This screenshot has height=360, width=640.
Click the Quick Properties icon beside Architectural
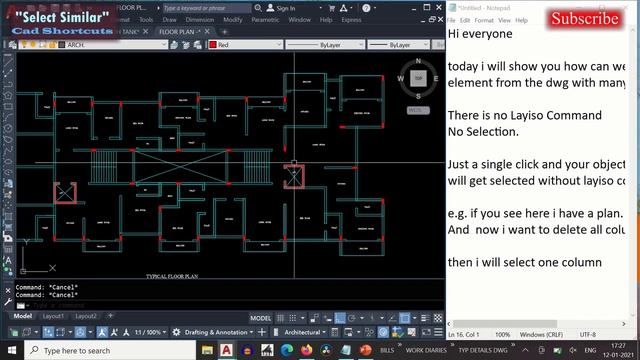click(335, 332)
